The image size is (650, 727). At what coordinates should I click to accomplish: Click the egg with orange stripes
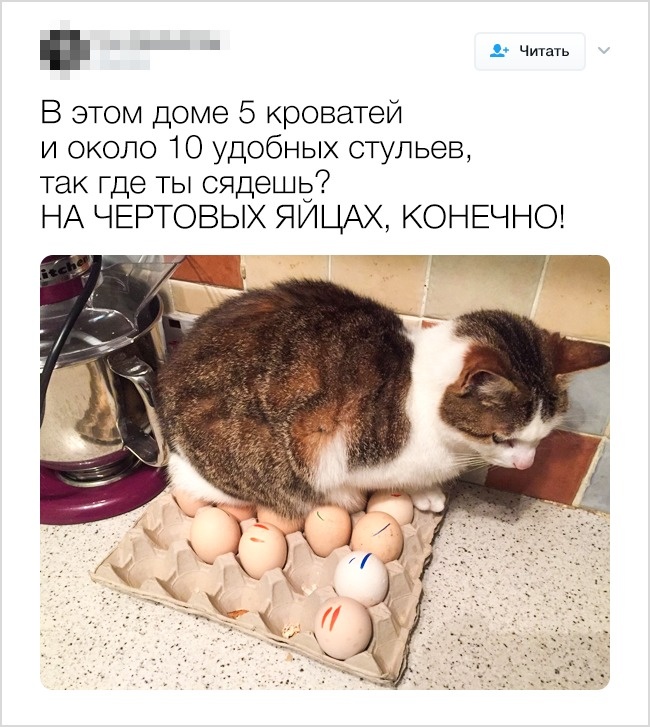pyautogui.click(x=343, y=627)
